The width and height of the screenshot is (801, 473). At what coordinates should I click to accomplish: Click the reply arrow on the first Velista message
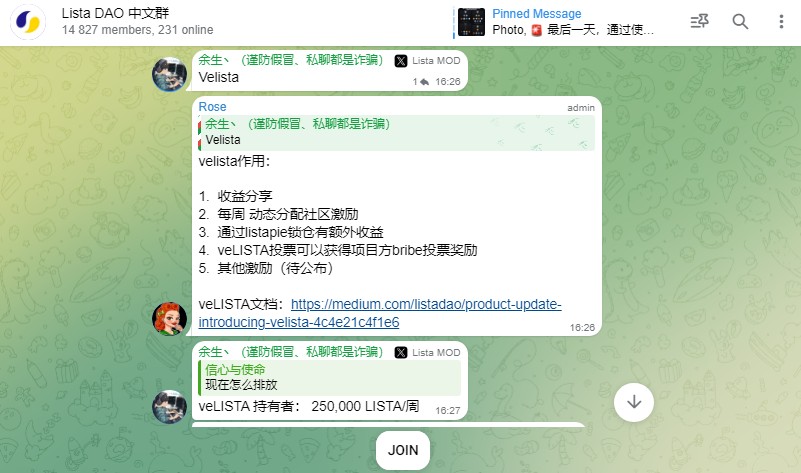[x=424, y=82]
